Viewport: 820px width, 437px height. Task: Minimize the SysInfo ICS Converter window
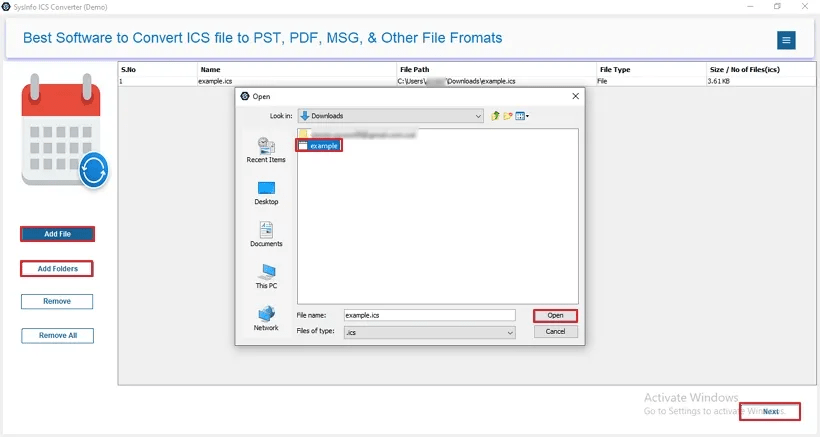click(750, 6)
